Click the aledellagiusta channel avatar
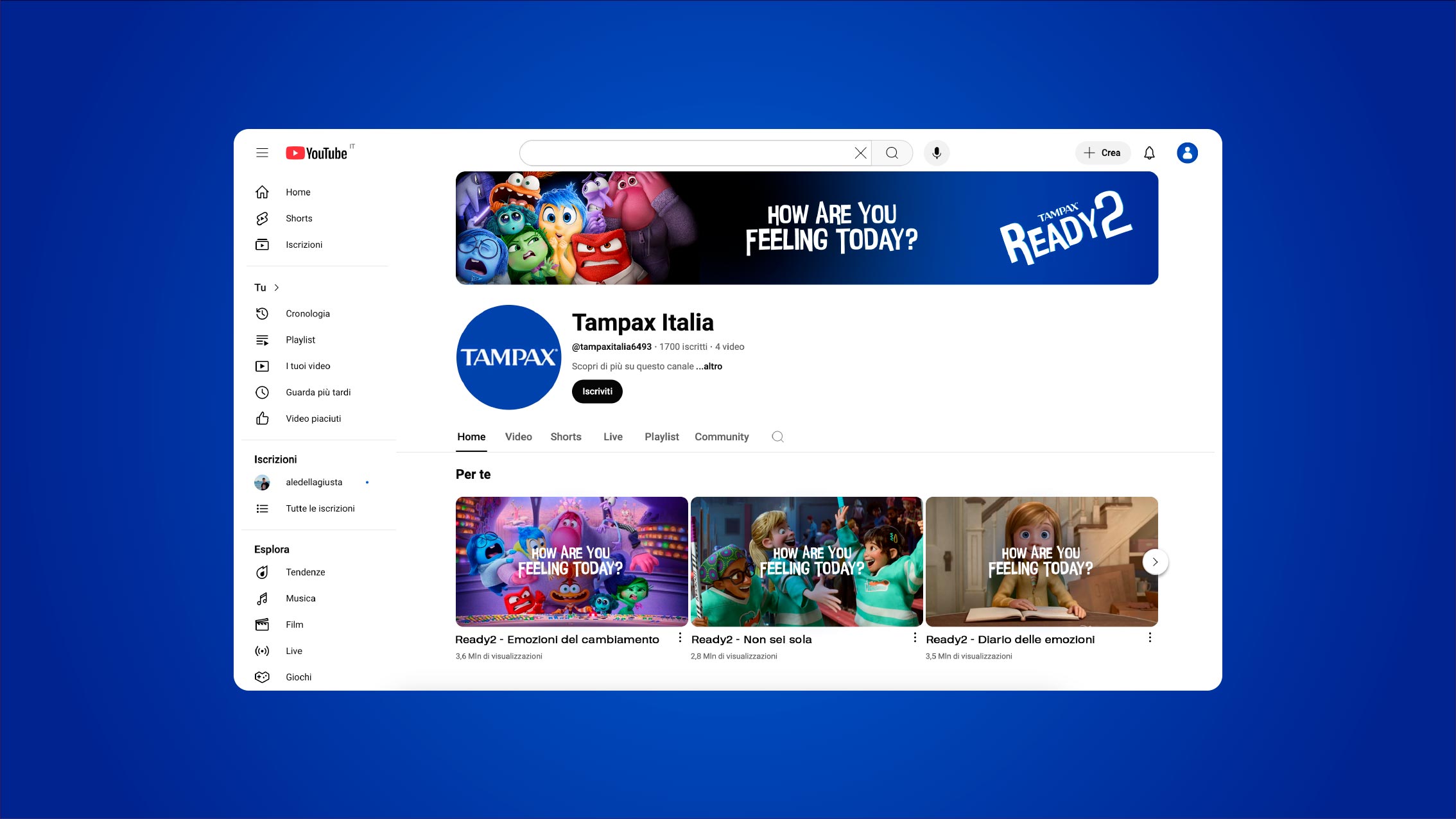This screenshot has height=819, width=1456. click(x=262, y=482)
